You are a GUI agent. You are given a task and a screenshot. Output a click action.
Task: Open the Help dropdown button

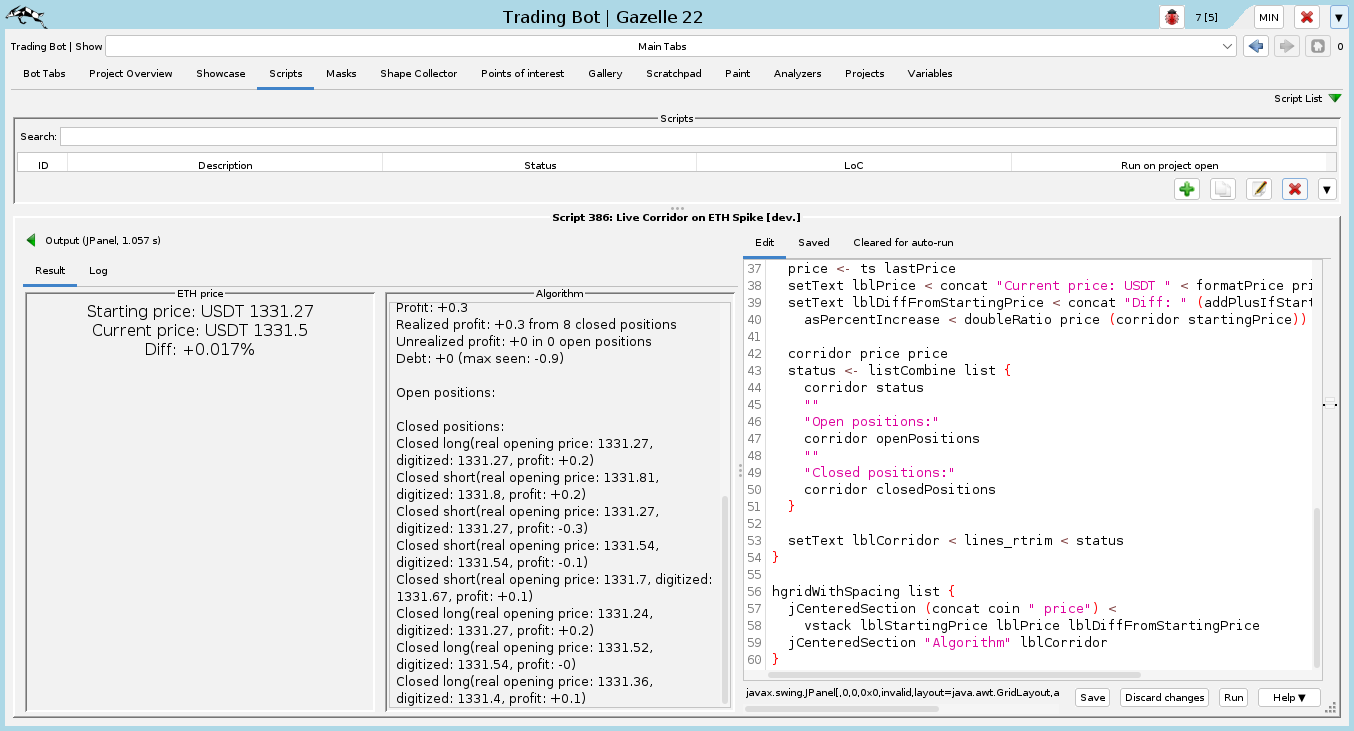[1289, 698]
